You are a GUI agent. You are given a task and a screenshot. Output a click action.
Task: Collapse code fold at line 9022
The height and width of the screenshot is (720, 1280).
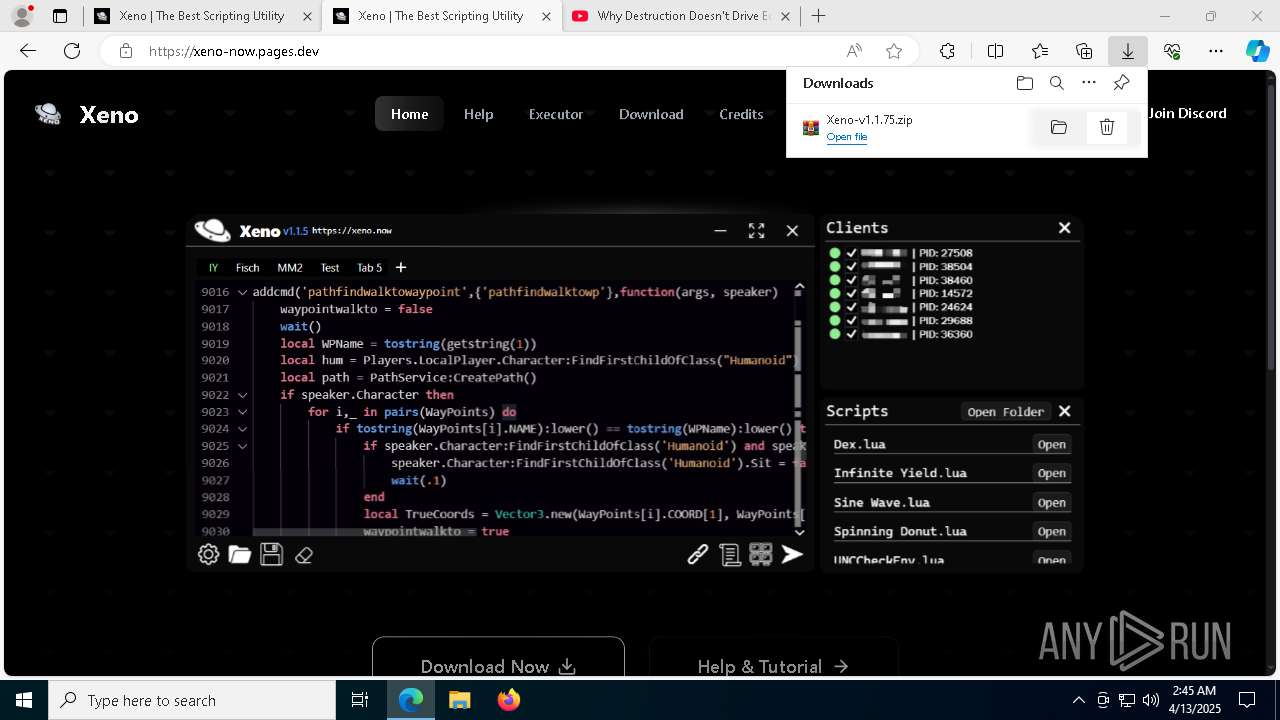click(x=242, y=395)
